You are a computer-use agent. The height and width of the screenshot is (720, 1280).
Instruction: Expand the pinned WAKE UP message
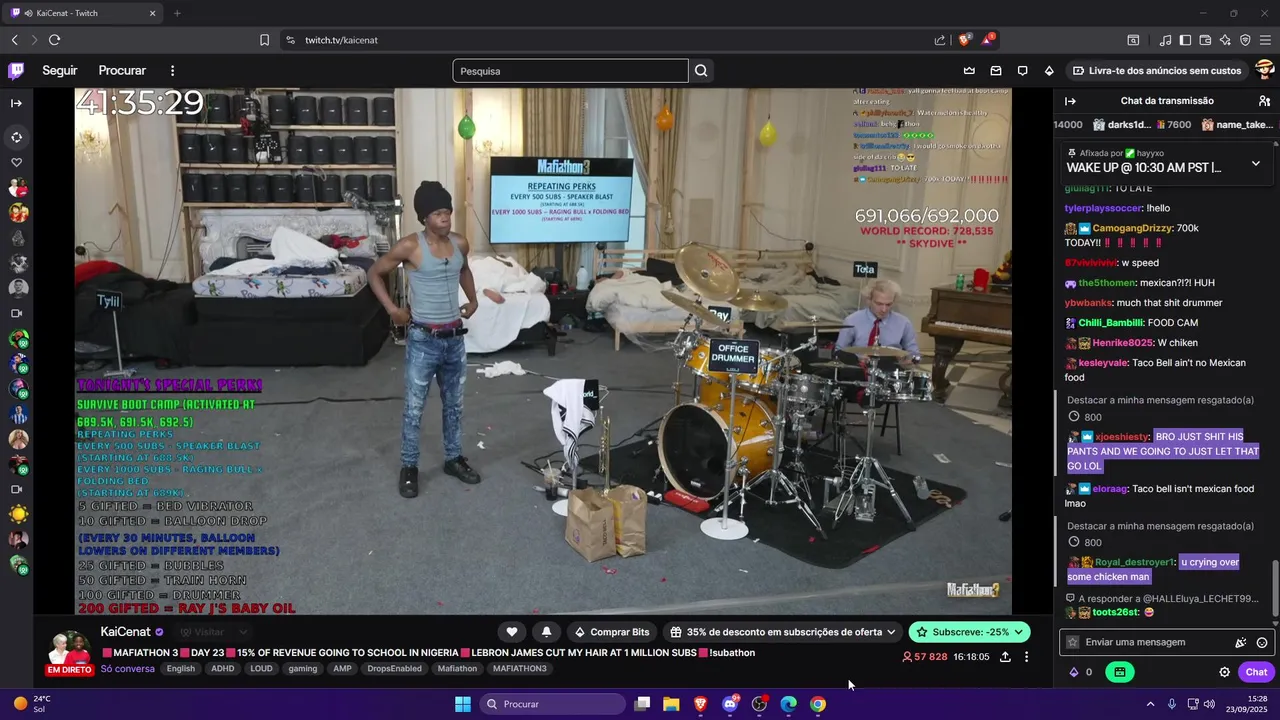pos(1256,163)
